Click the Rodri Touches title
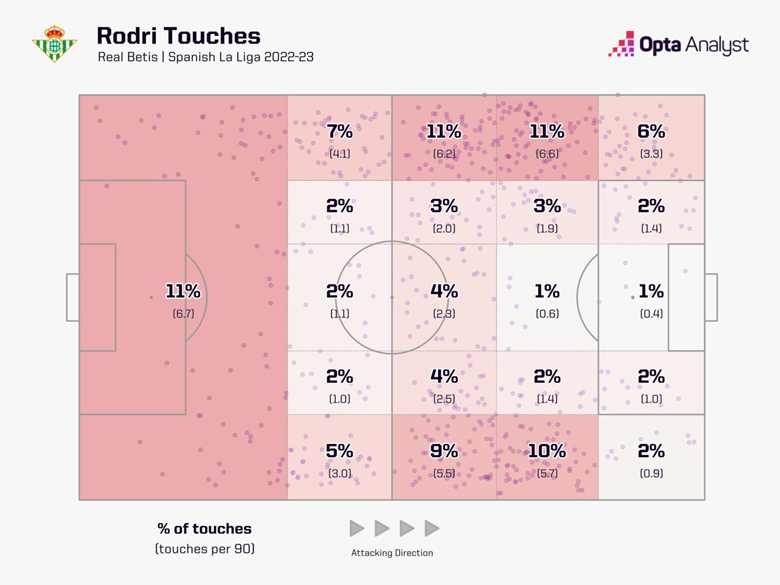 point(178,36)
